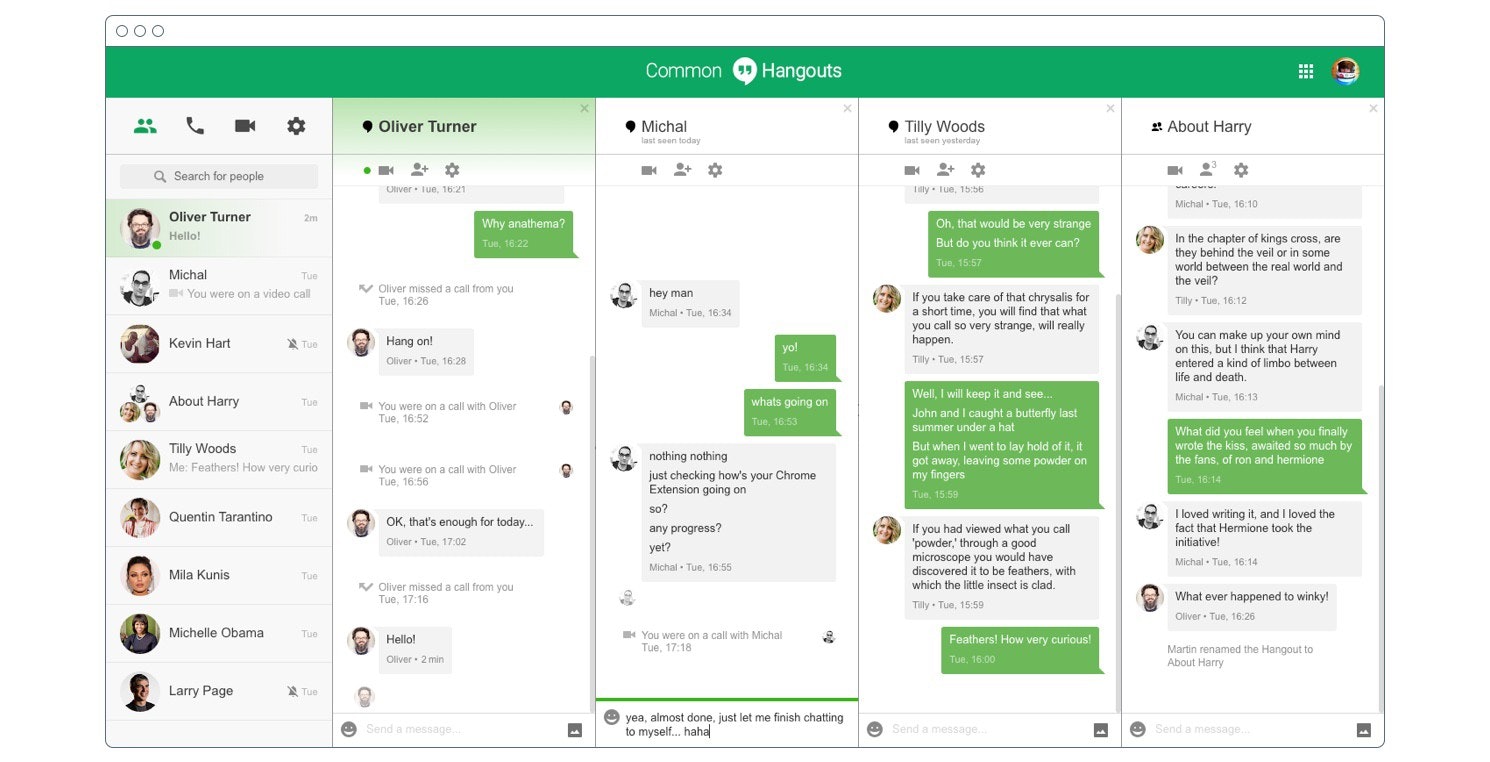Select the contacts tab in the left sidebar
This screenshot has width=1490, height=762.
(146, 125)
